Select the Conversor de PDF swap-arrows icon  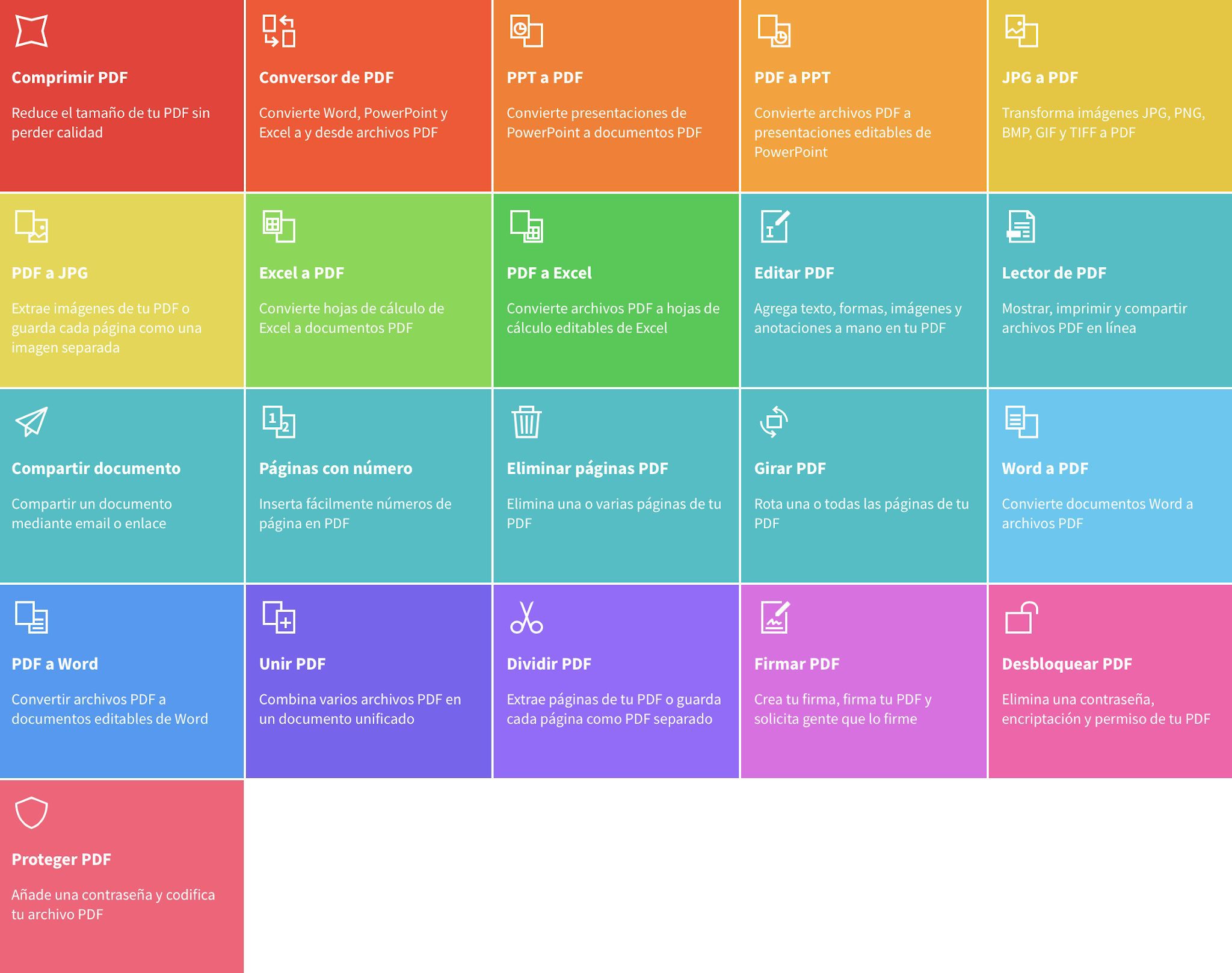coord(279,31)
